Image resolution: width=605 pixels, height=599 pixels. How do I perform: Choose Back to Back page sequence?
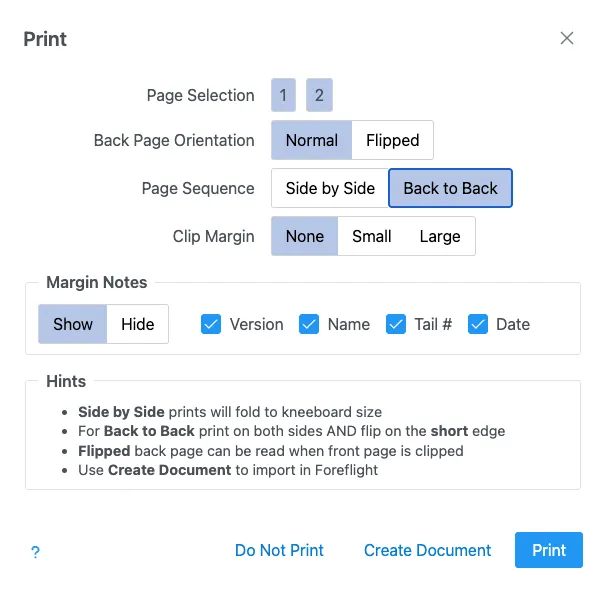click(x=450, y=188)
